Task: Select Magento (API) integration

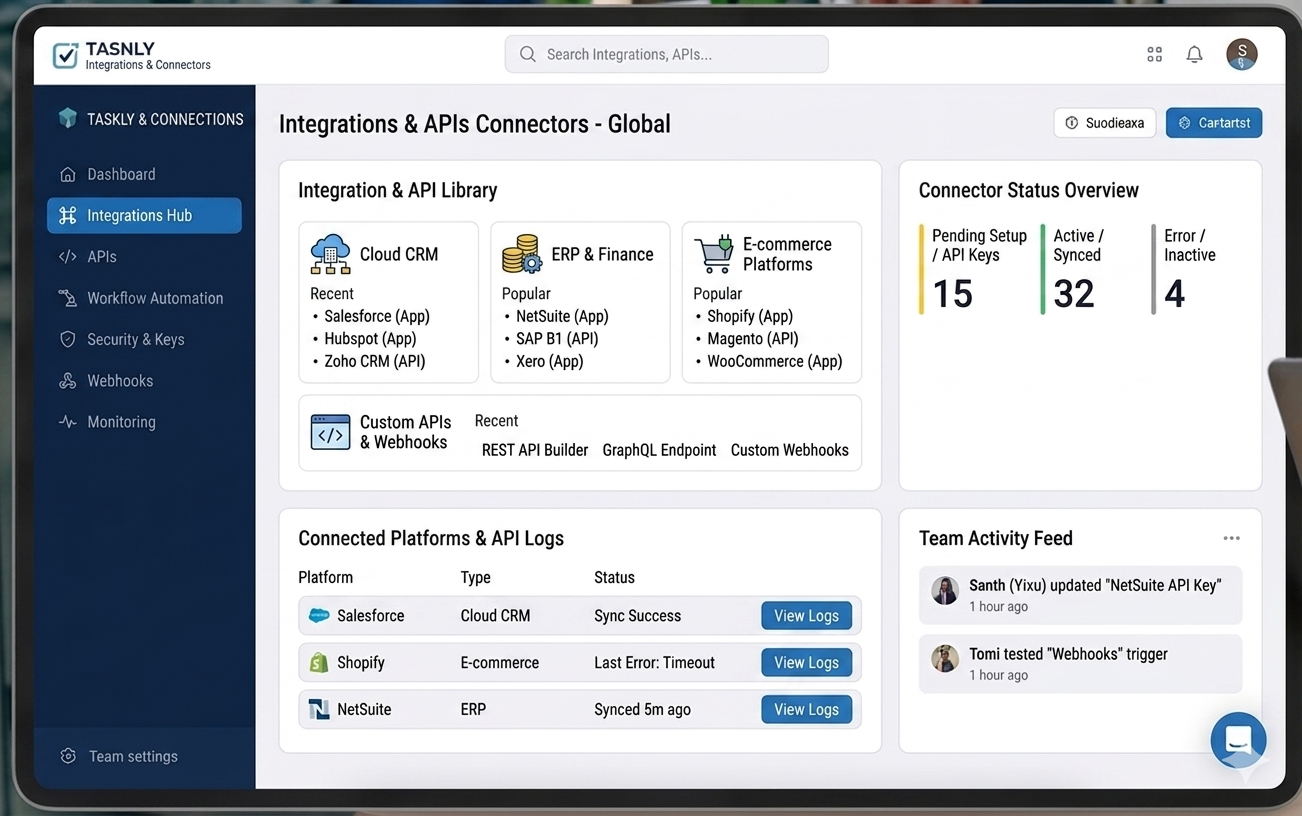Action: coord(753,339)
